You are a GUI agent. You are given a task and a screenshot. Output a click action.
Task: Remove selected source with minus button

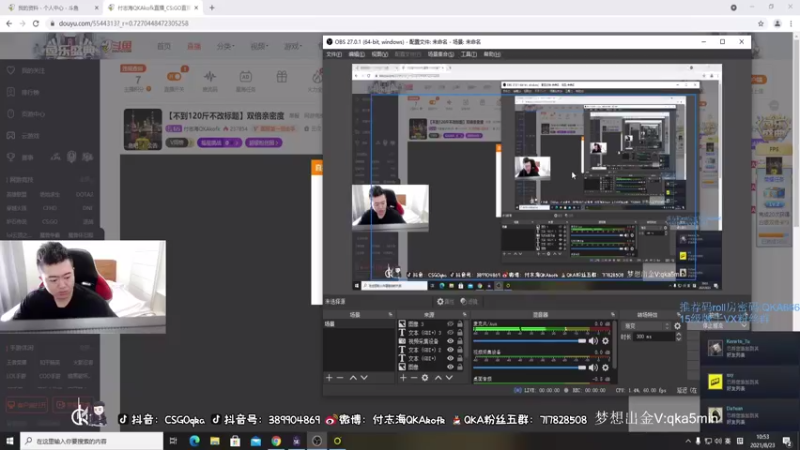click(414, 378)
